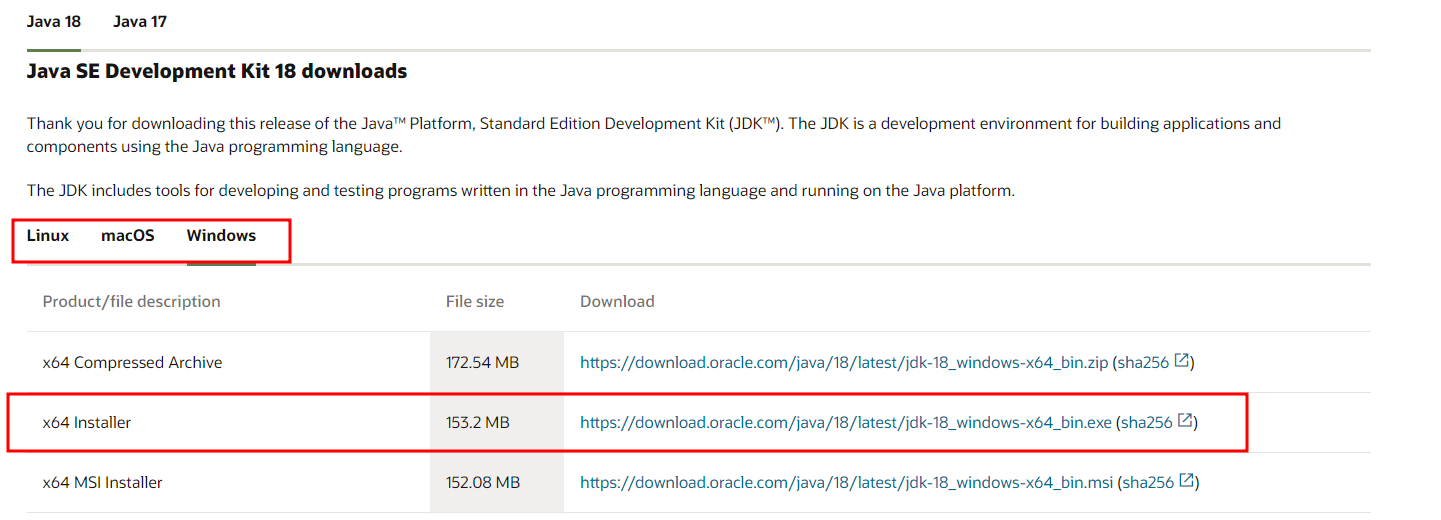
Task: Click external link icon in msi row
Action: tap(1186, 481)
